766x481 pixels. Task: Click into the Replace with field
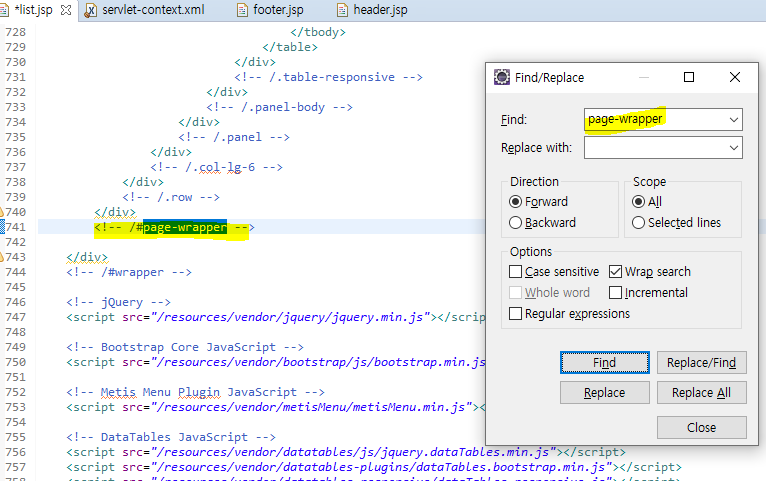654,147
